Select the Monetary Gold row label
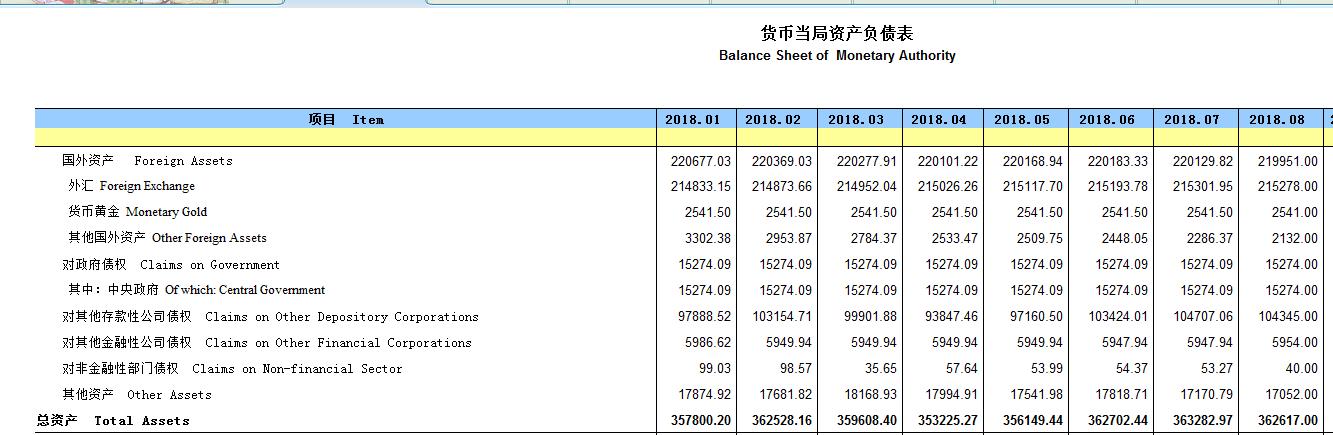 point(135,212)
